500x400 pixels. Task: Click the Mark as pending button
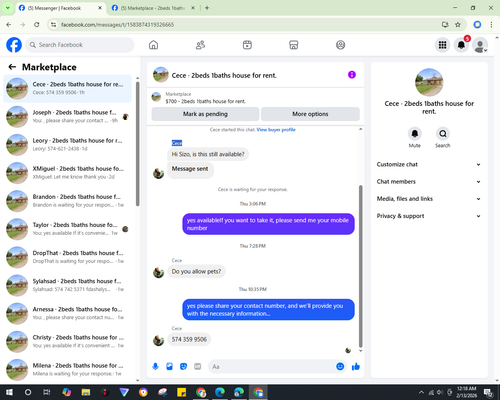205,114
